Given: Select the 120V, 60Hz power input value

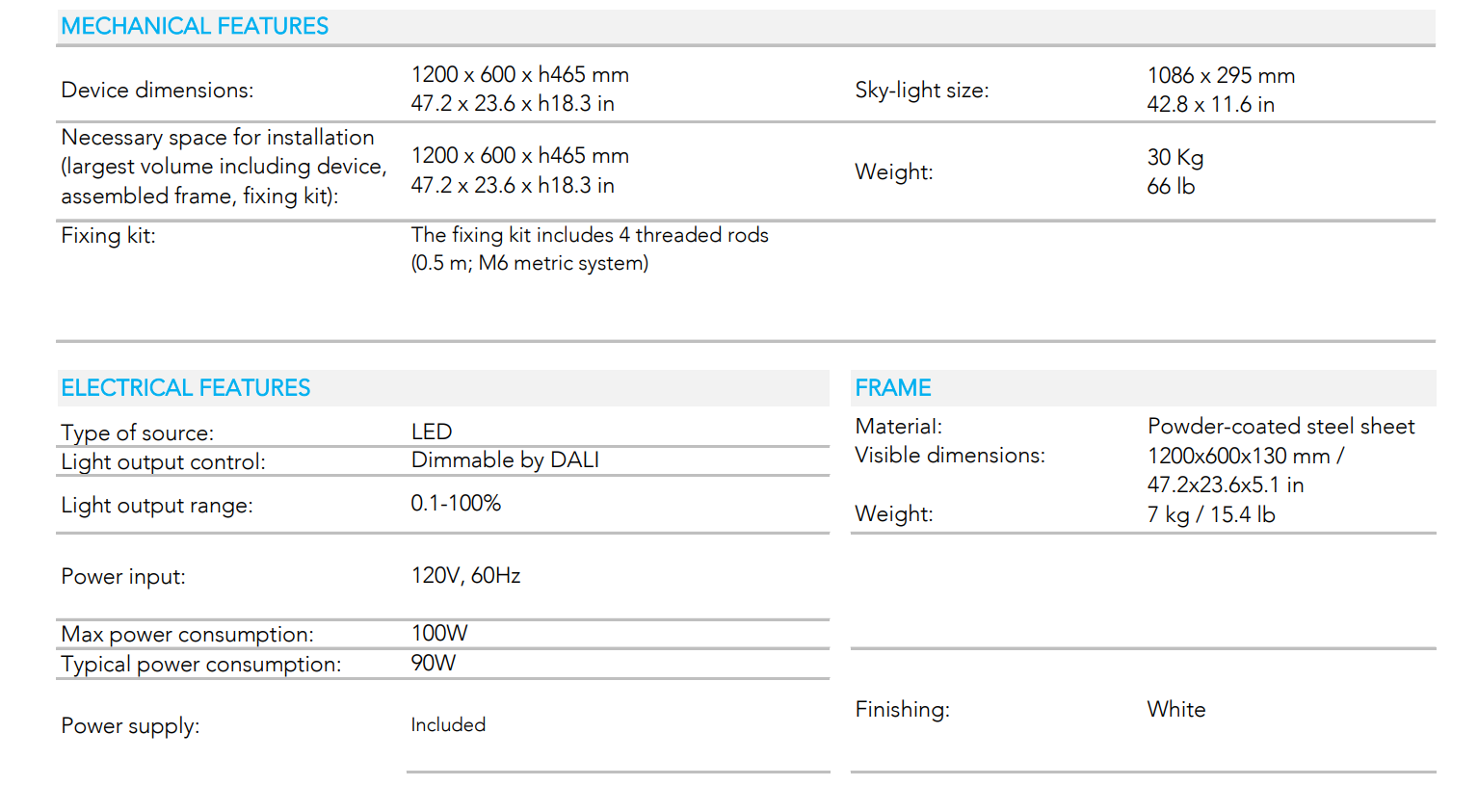Looking at the screenshot, I should click(465, 575).
